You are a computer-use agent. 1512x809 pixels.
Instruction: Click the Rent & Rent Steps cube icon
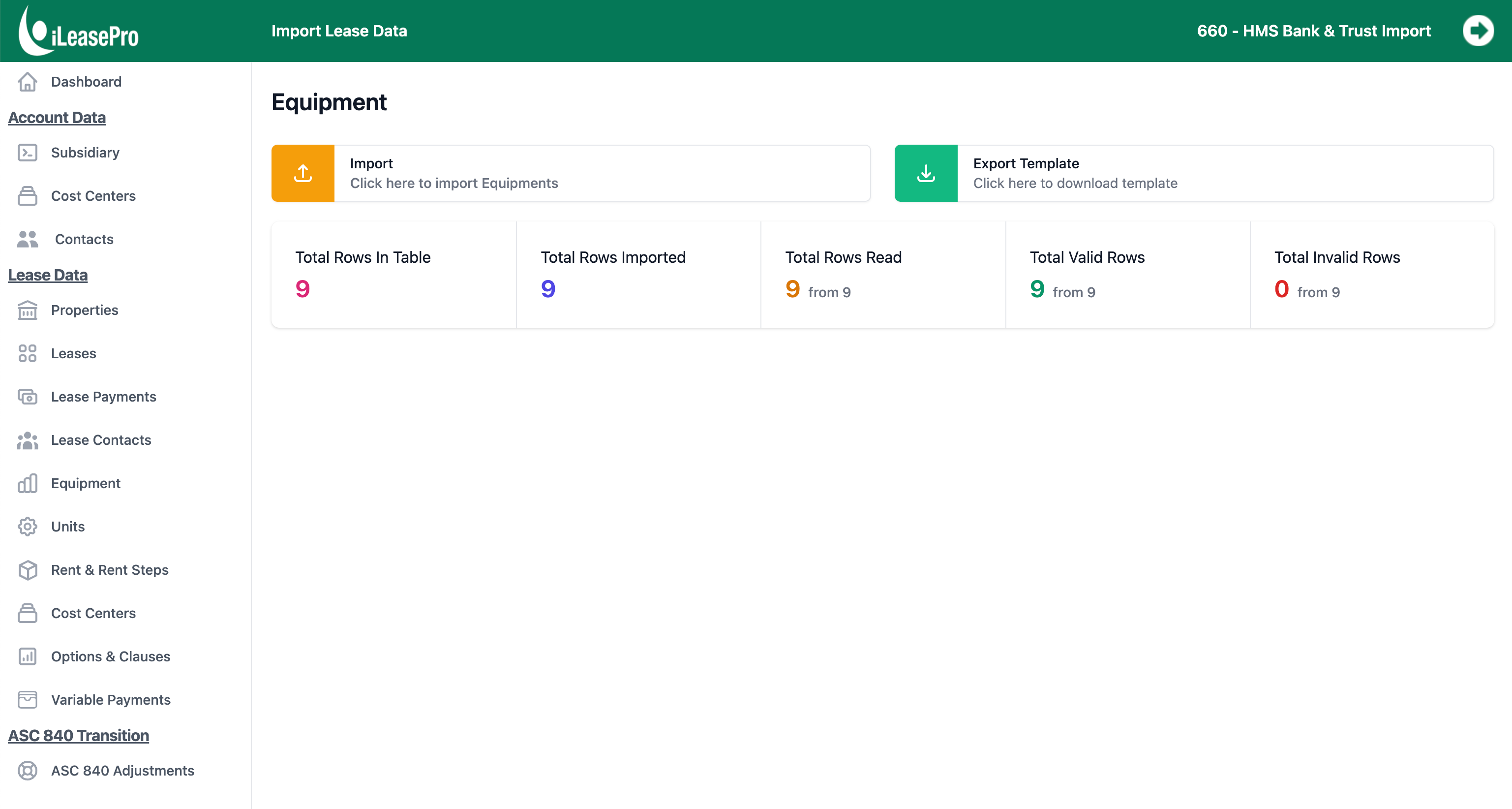tap(27, 570)
